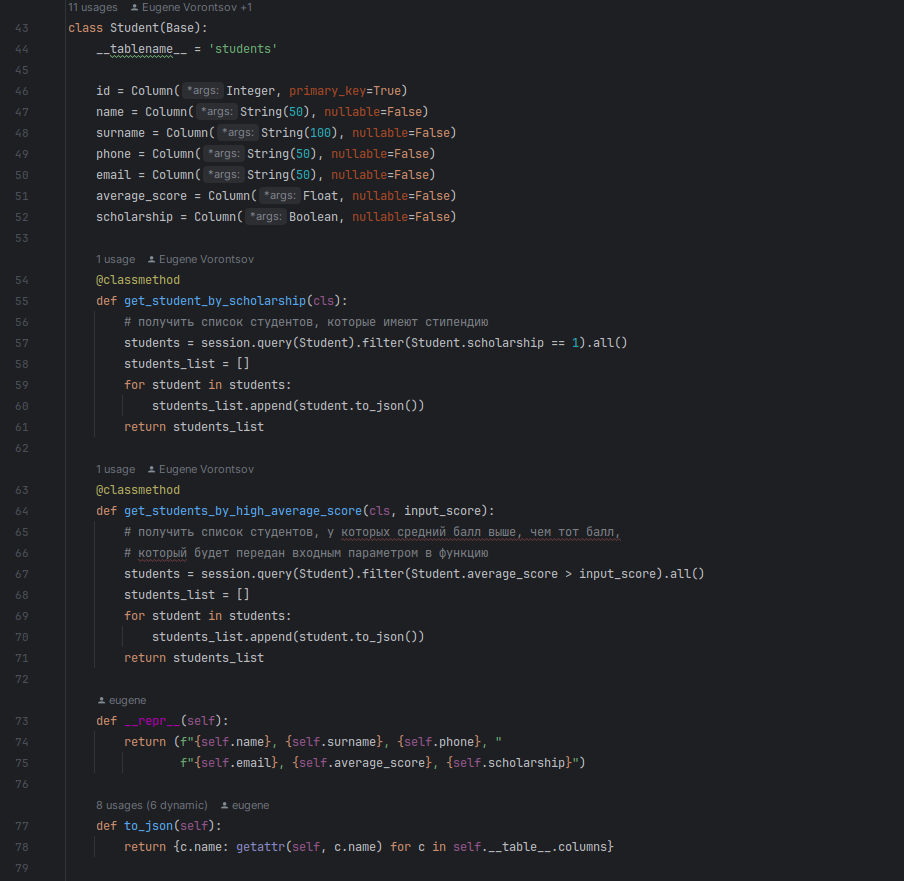904x881 pixels.
Task: Click line number 57 in the gutter
Action: click(21, 342)
